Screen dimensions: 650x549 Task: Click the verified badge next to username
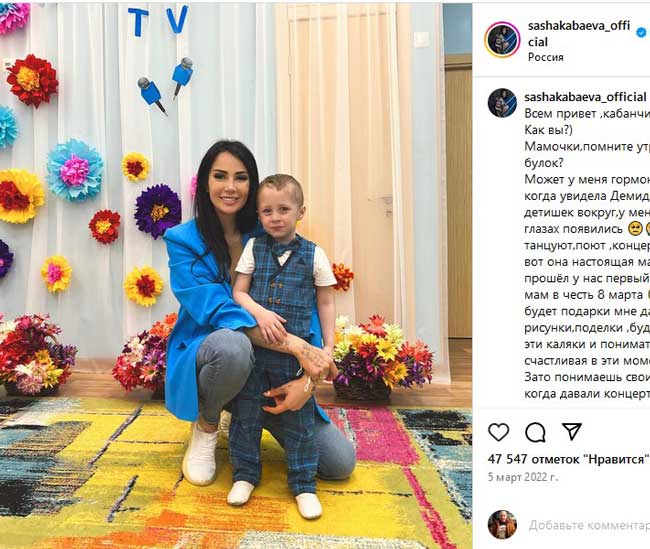[x=641, y=32]
